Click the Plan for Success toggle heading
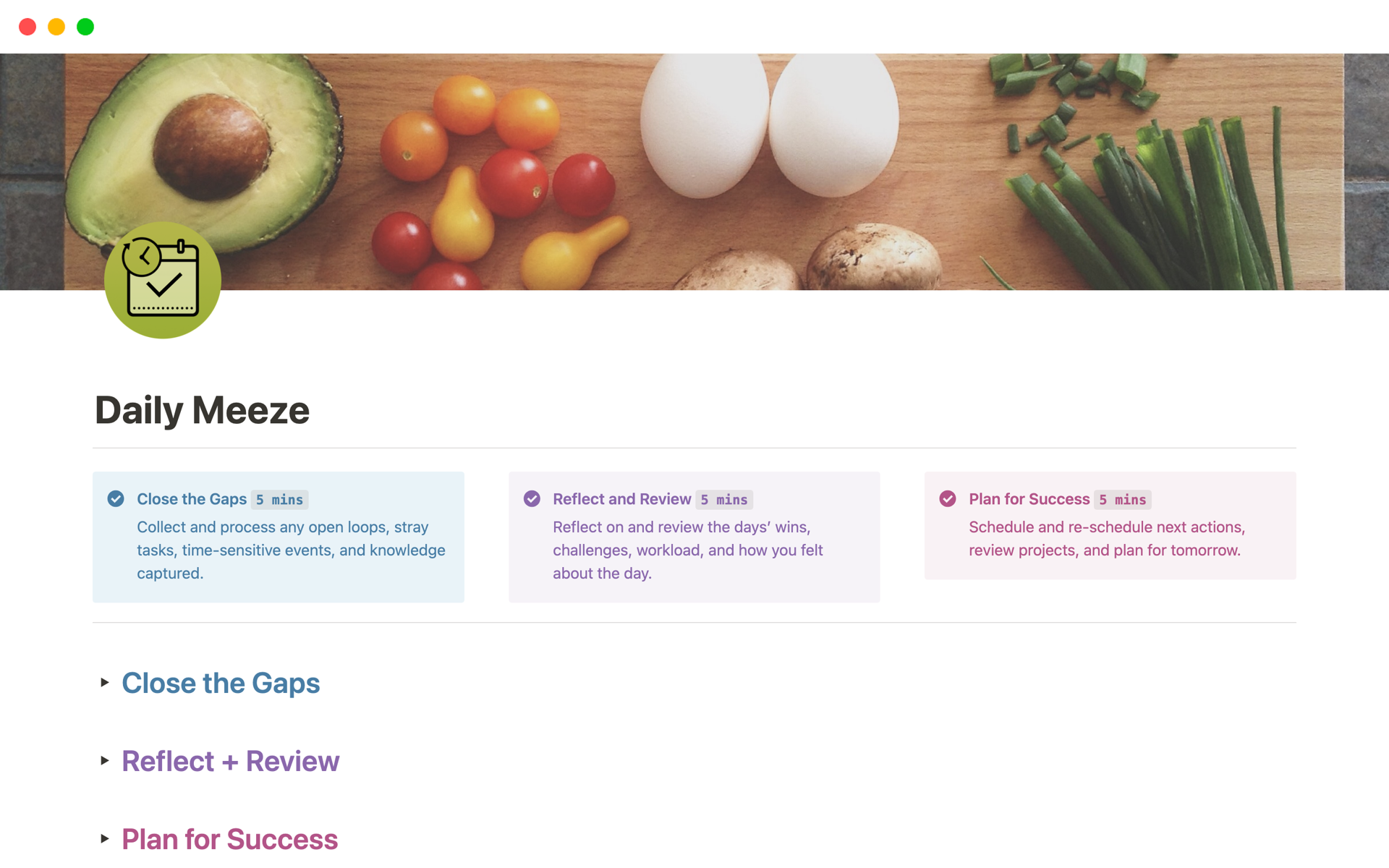 tap(229, 839)
